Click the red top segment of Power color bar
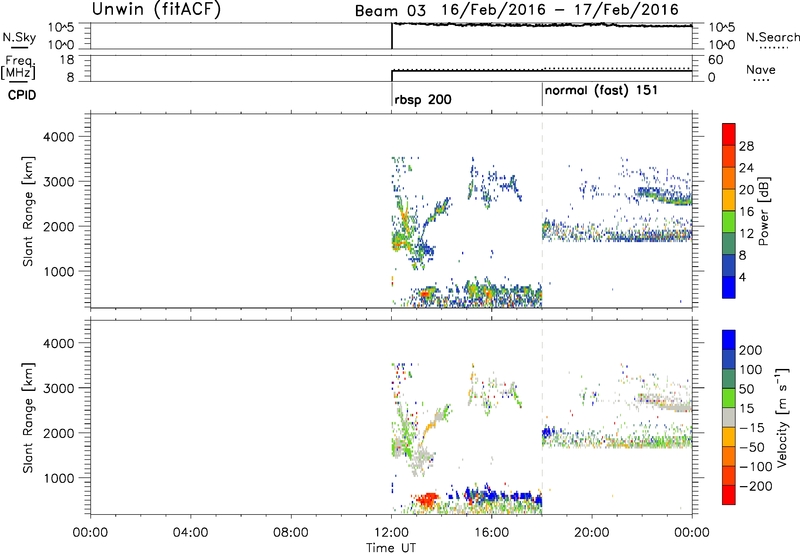Viewport: 800px width, 554px height. pyautogui.click(x=729, y=135)
